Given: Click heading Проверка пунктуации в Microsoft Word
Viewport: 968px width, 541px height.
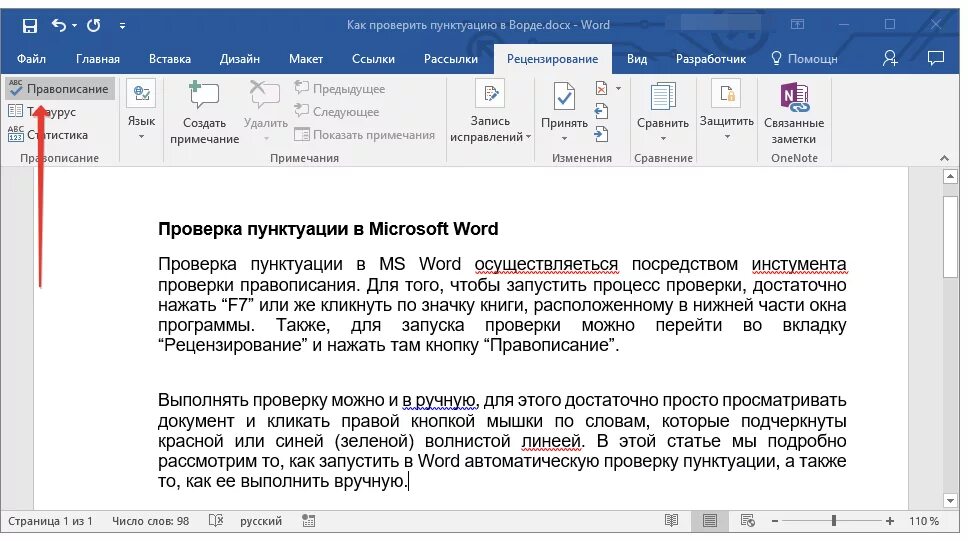Looking at the screenshot, I should 328,229.
